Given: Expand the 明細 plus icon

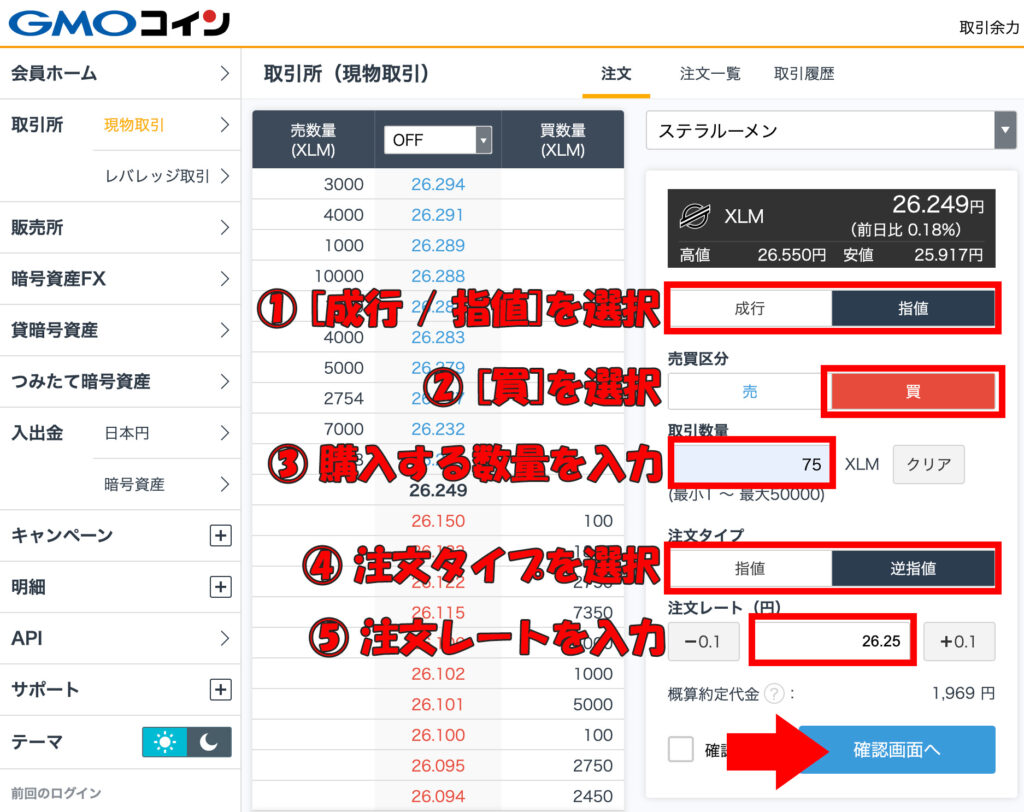Looking at the screenshot, I should (221, 587).
